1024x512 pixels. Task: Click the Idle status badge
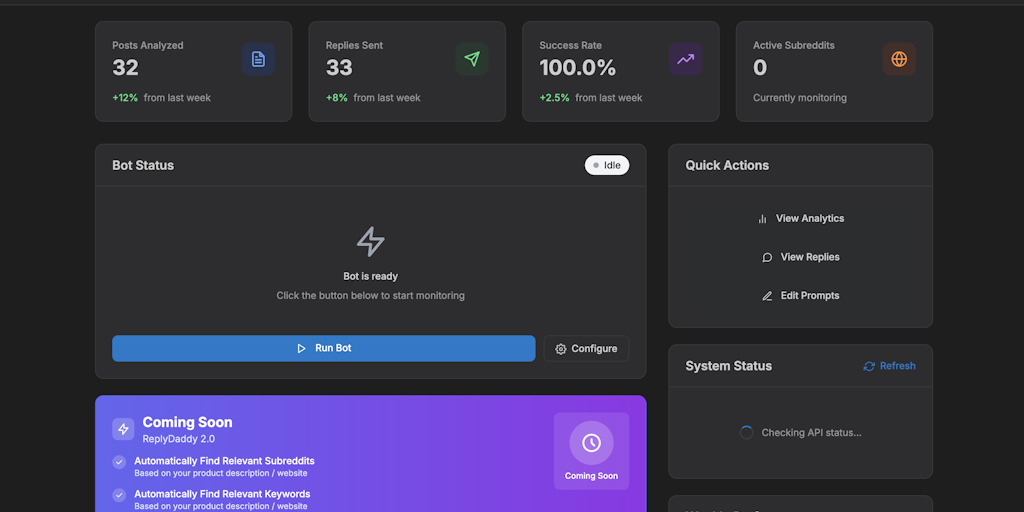point(607,165)
